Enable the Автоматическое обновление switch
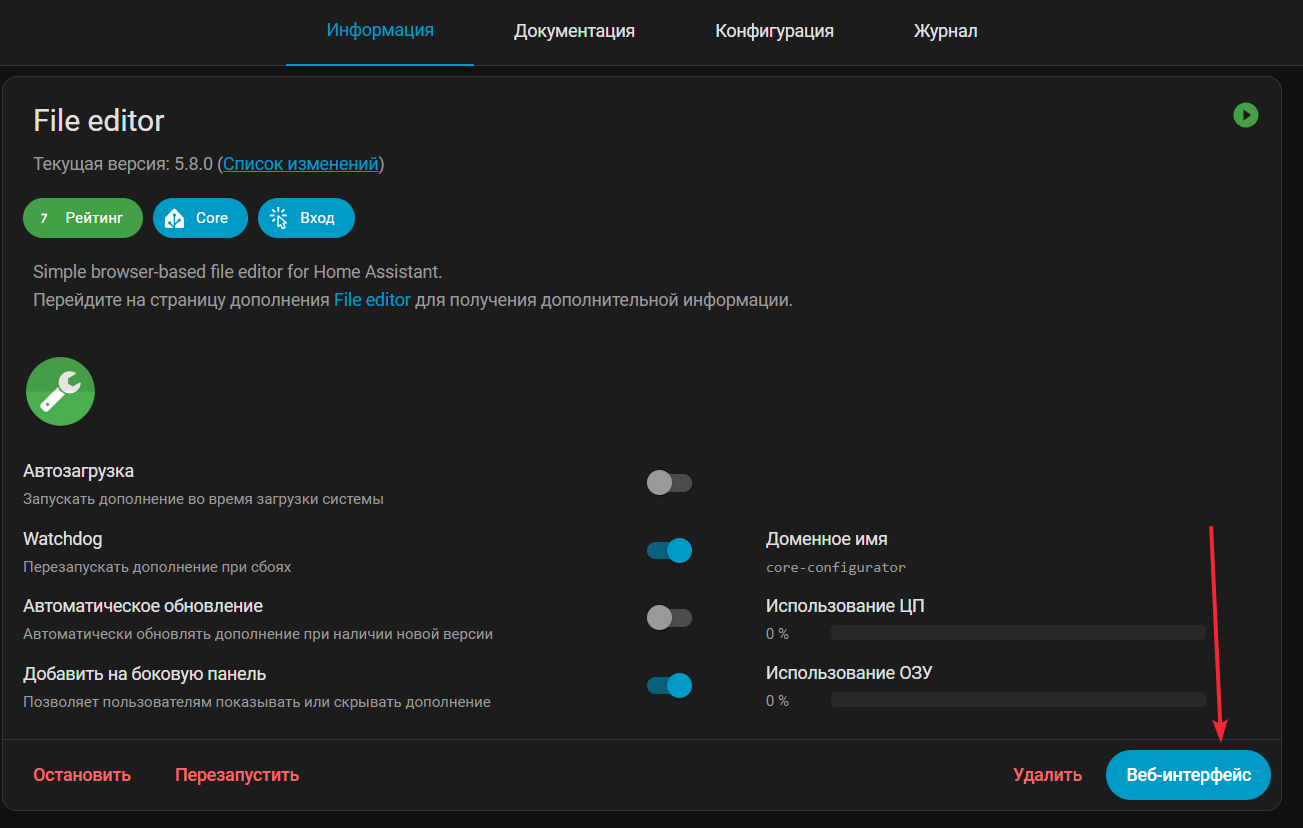The height and width of the screenshot is (828, 1303). point(669,618)
